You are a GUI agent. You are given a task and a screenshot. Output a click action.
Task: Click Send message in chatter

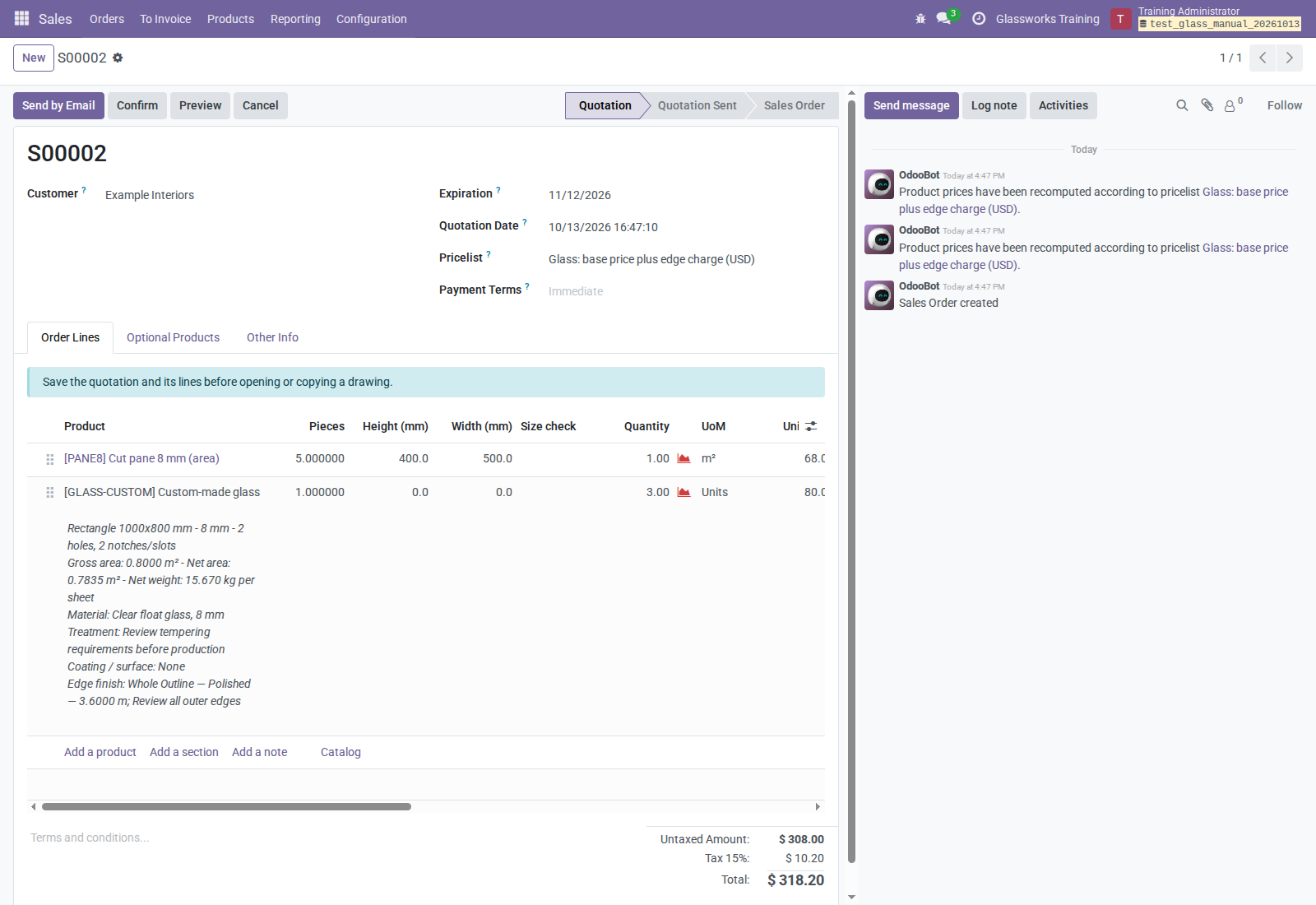[x=911, y=105]
